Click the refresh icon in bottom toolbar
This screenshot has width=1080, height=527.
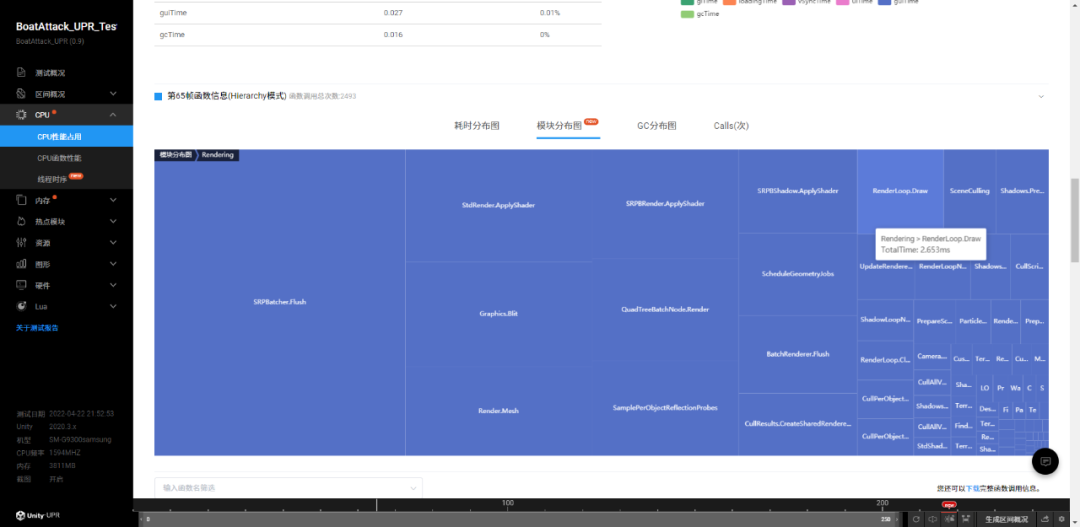[x=915, y=519]
